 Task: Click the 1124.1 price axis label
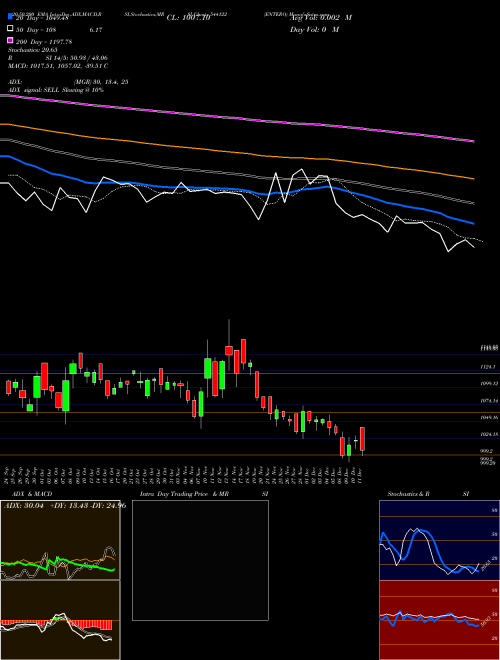pos(487,367)
